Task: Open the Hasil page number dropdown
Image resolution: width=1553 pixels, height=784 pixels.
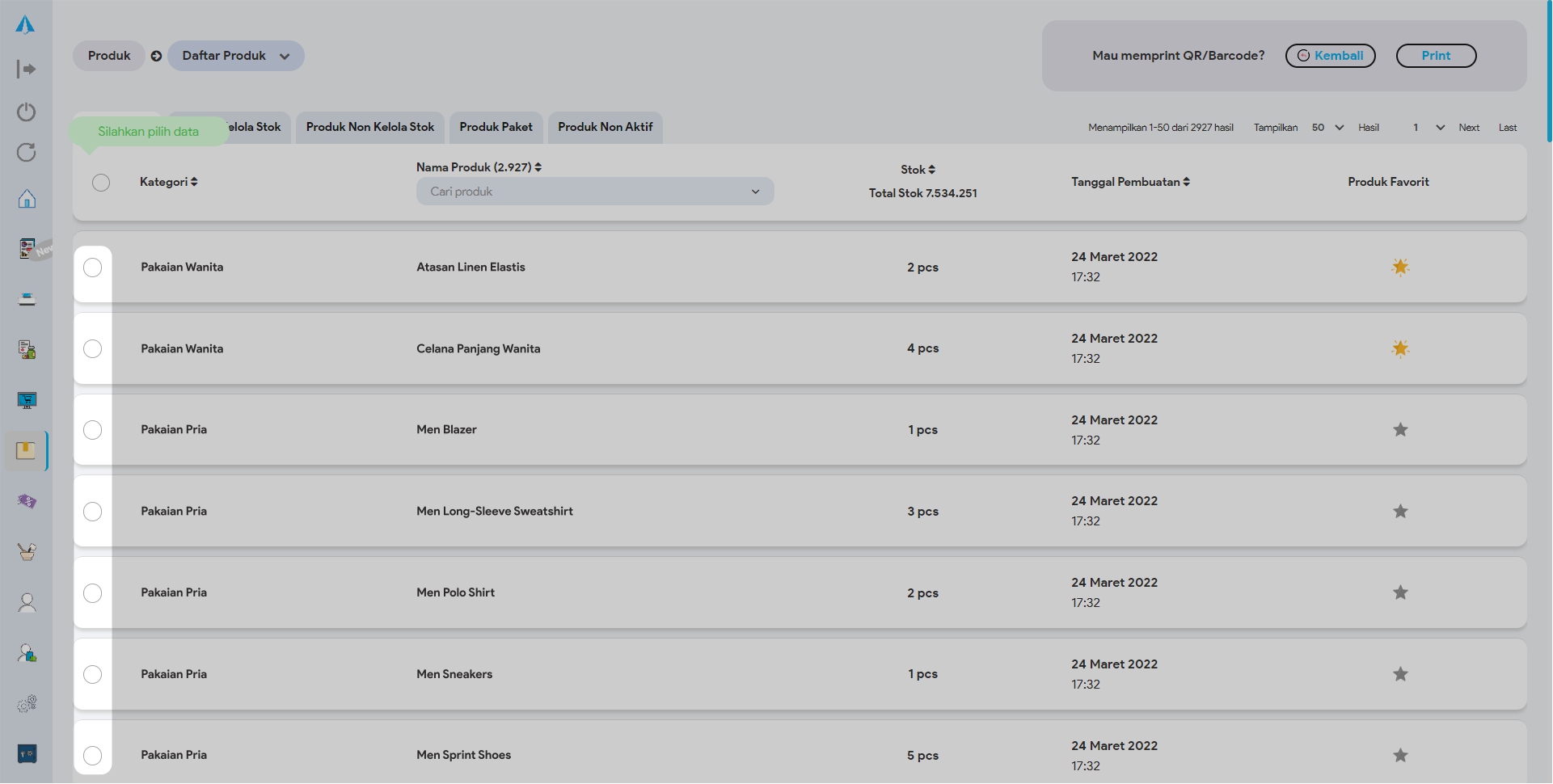Action: coord(1429,128)
